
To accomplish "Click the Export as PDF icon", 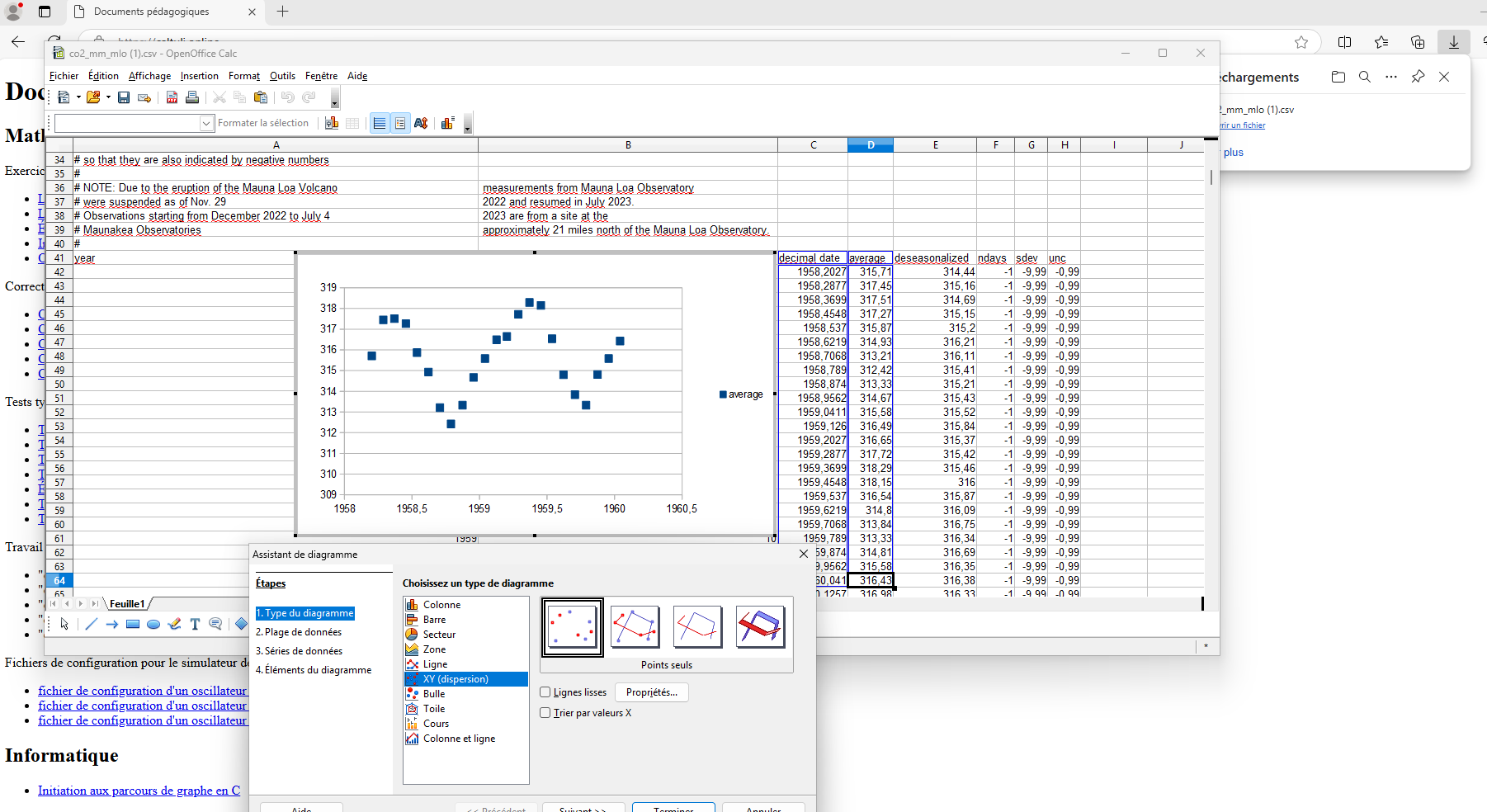I will tap(172, 97).
